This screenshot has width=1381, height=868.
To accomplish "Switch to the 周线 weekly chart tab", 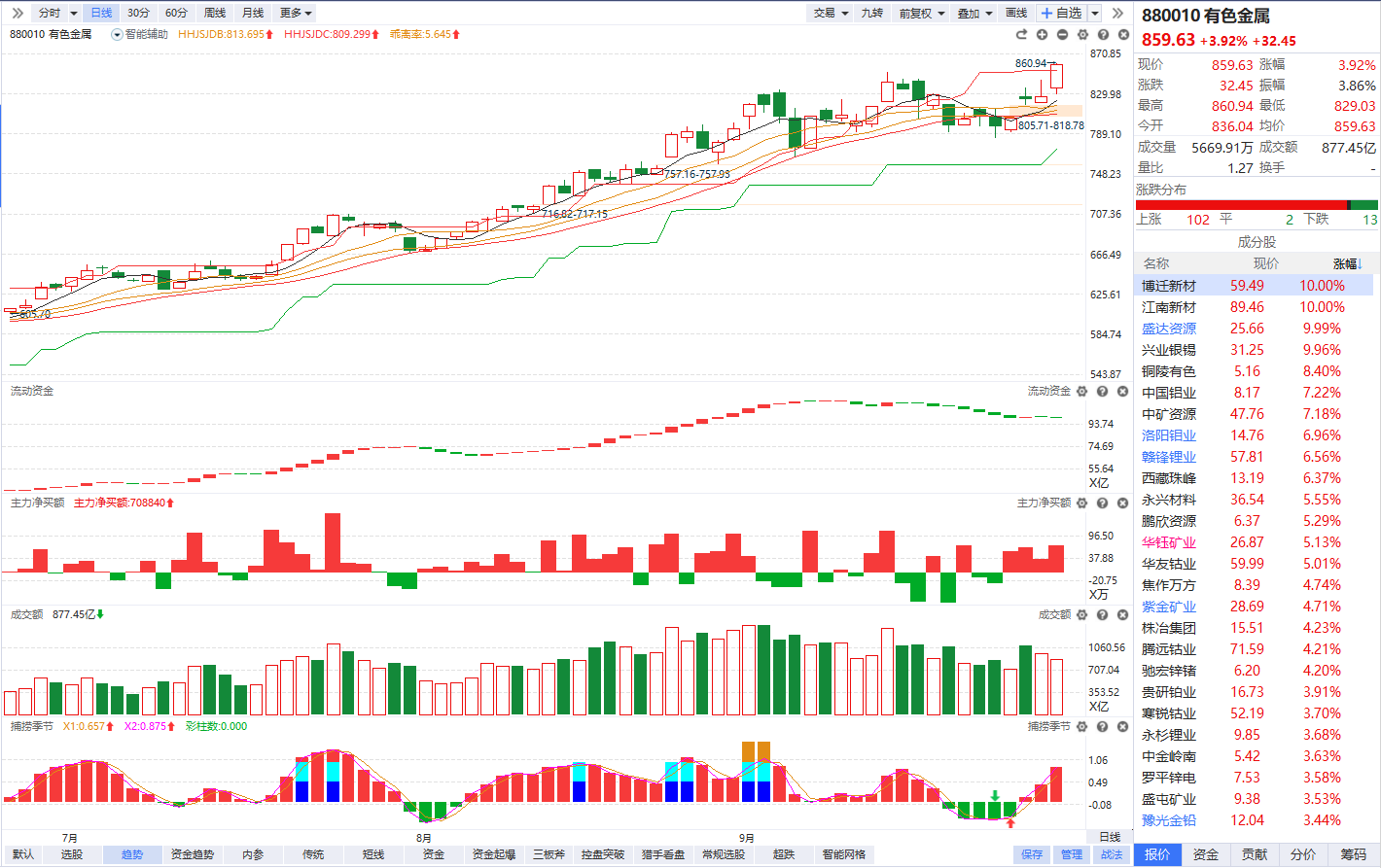I will click(x=215, y=13).
